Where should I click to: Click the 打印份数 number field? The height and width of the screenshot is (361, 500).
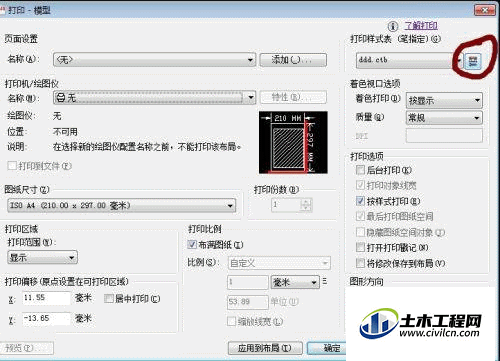286,204
